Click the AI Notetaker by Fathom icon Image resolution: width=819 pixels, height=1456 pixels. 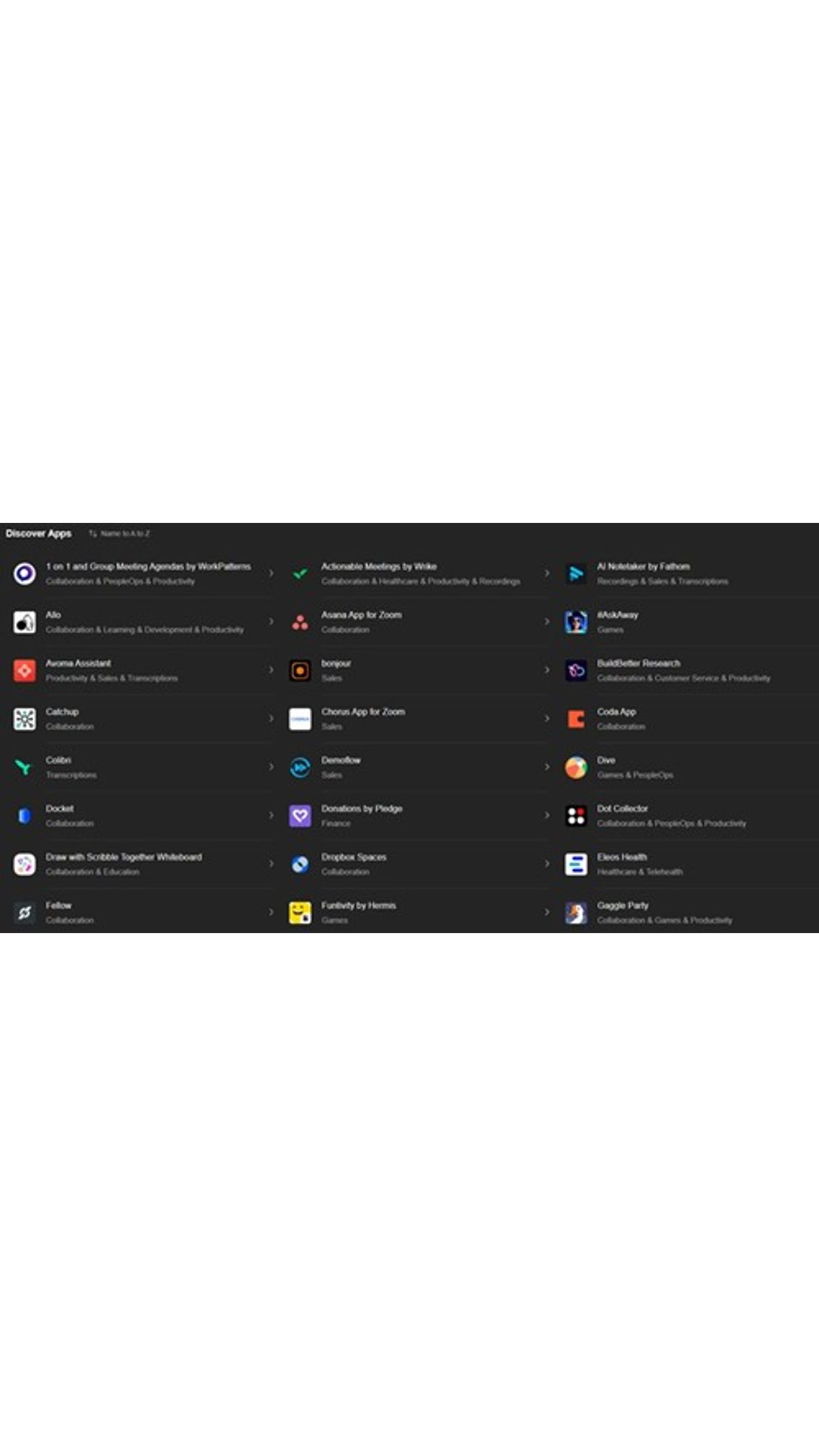[575, 574]
